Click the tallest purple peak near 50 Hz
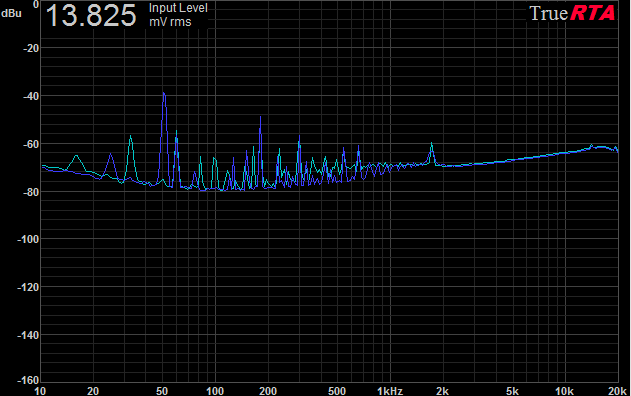The image size is (631, 396). point(164,94)
